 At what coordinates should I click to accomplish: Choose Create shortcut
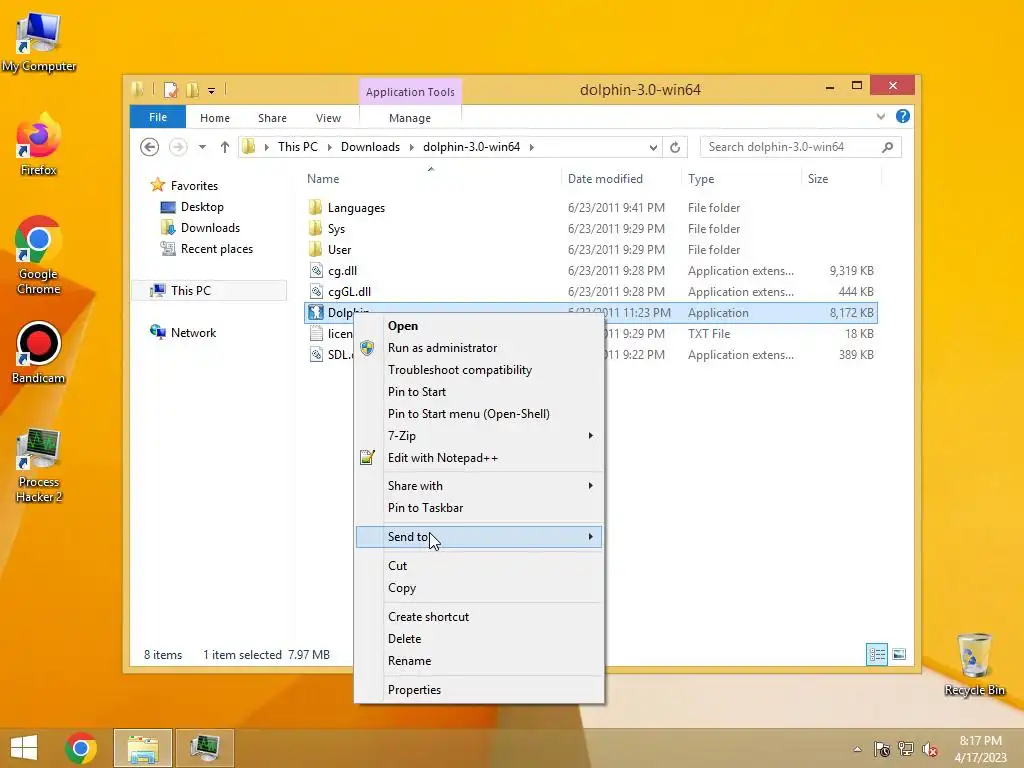click(479, 616)
